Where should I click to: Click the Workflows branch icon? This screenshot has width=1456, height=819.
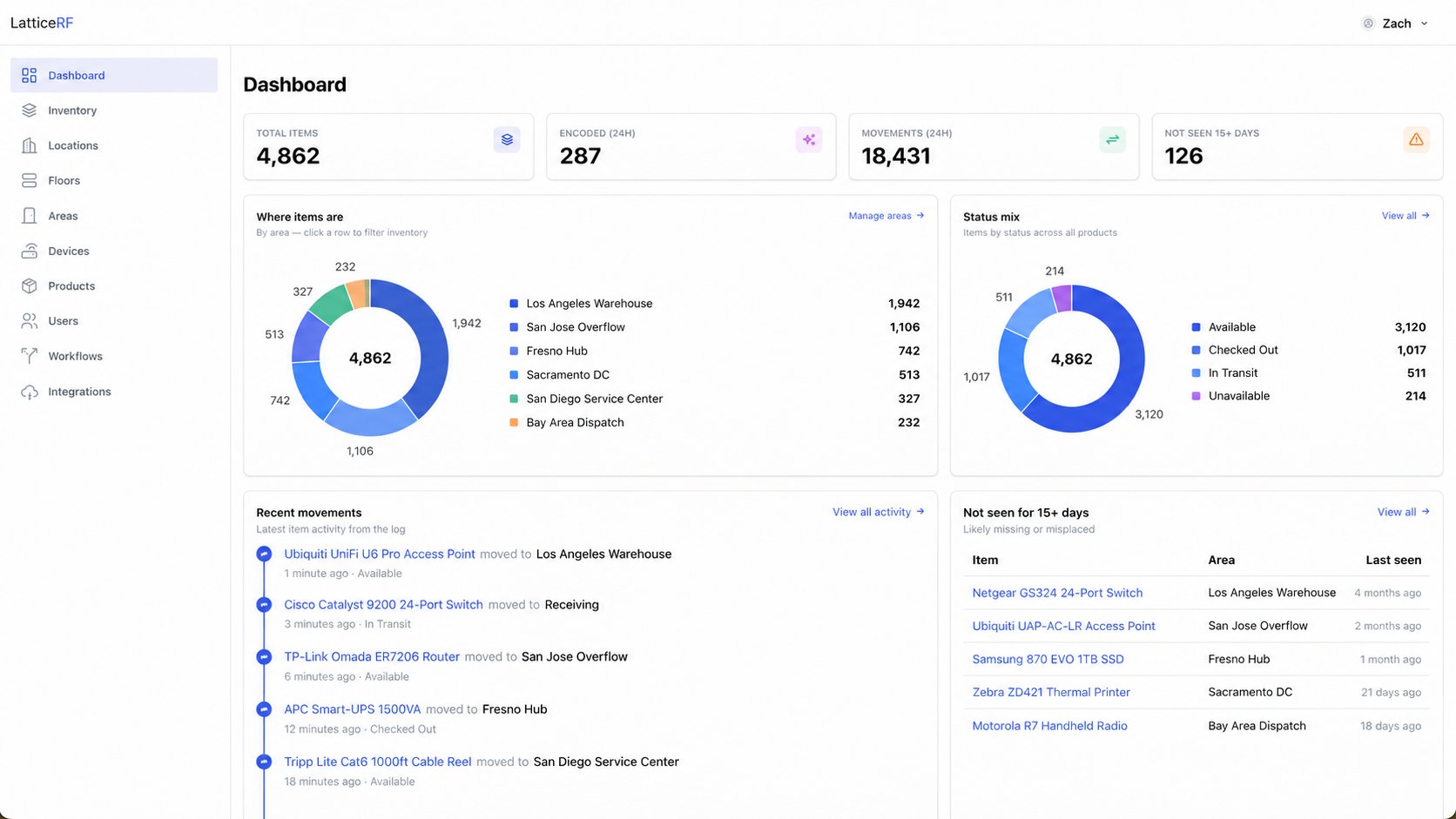point(30,356)
